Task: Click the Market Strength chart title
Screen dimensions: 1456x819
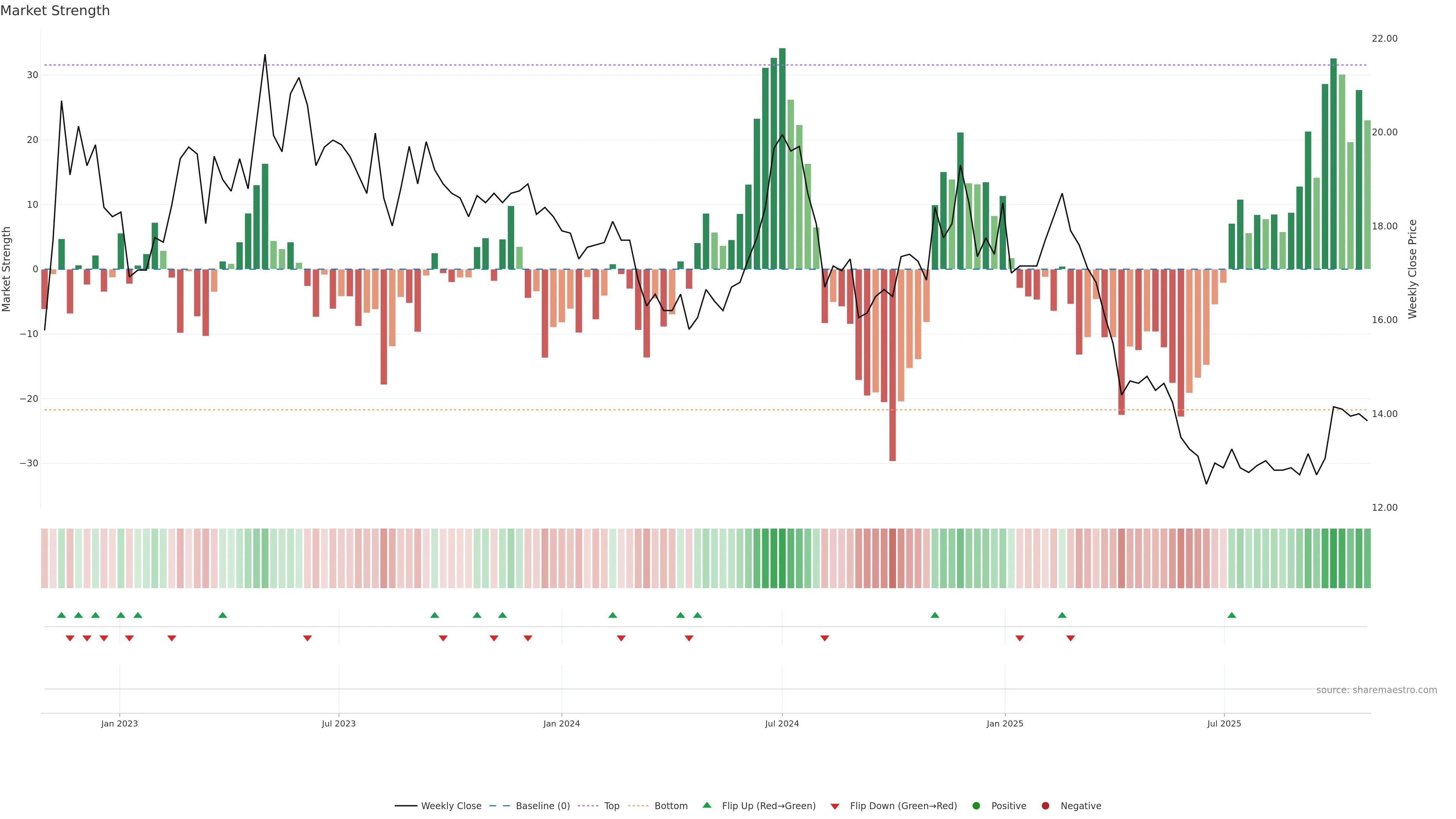Action: (55, 11)
